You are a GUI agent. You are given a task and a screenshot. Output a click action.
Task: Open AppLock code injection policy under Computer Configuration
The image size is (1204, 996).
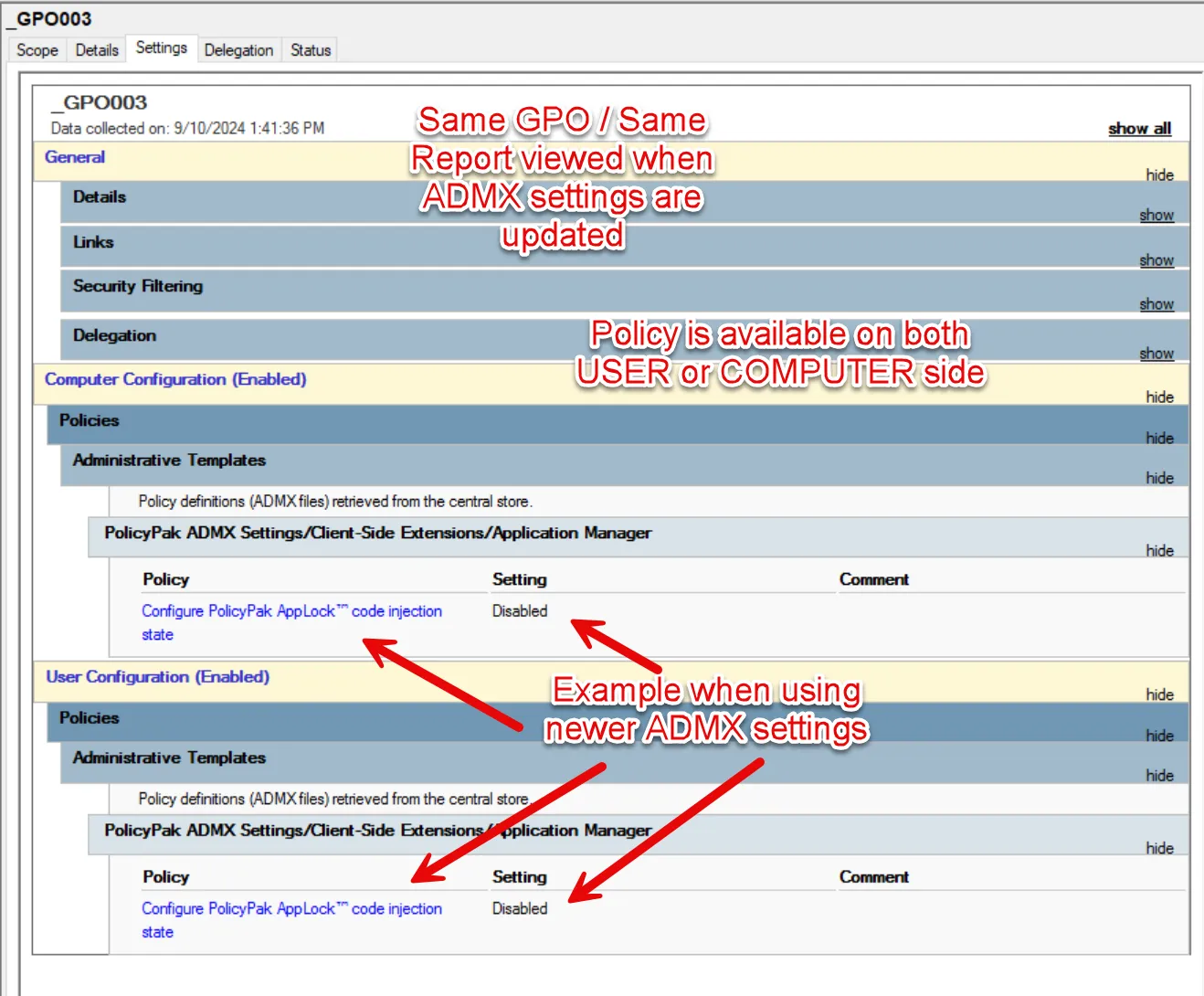point(291,611)
